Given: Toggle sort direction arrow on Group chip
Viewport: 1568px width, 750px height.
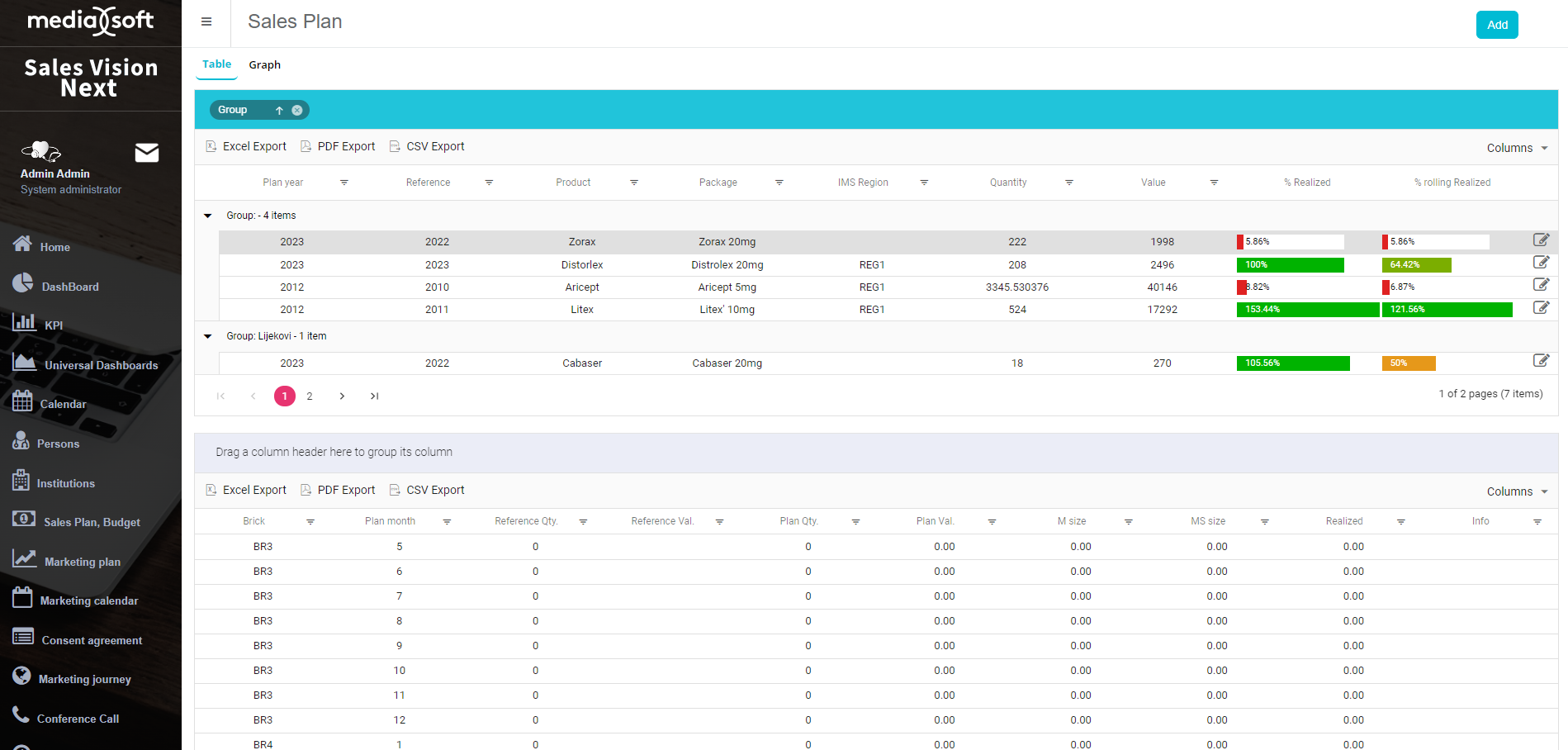Looking at the screenshot, I should (x=279, y=110).
